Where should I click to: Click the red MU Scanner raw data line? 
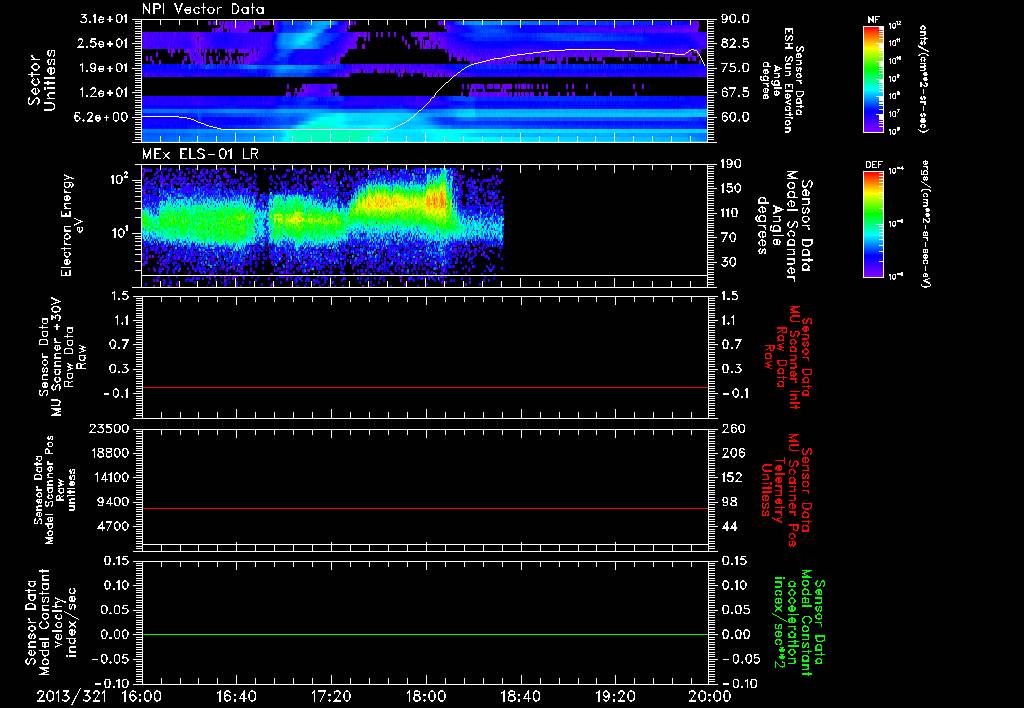coord(424,387)
